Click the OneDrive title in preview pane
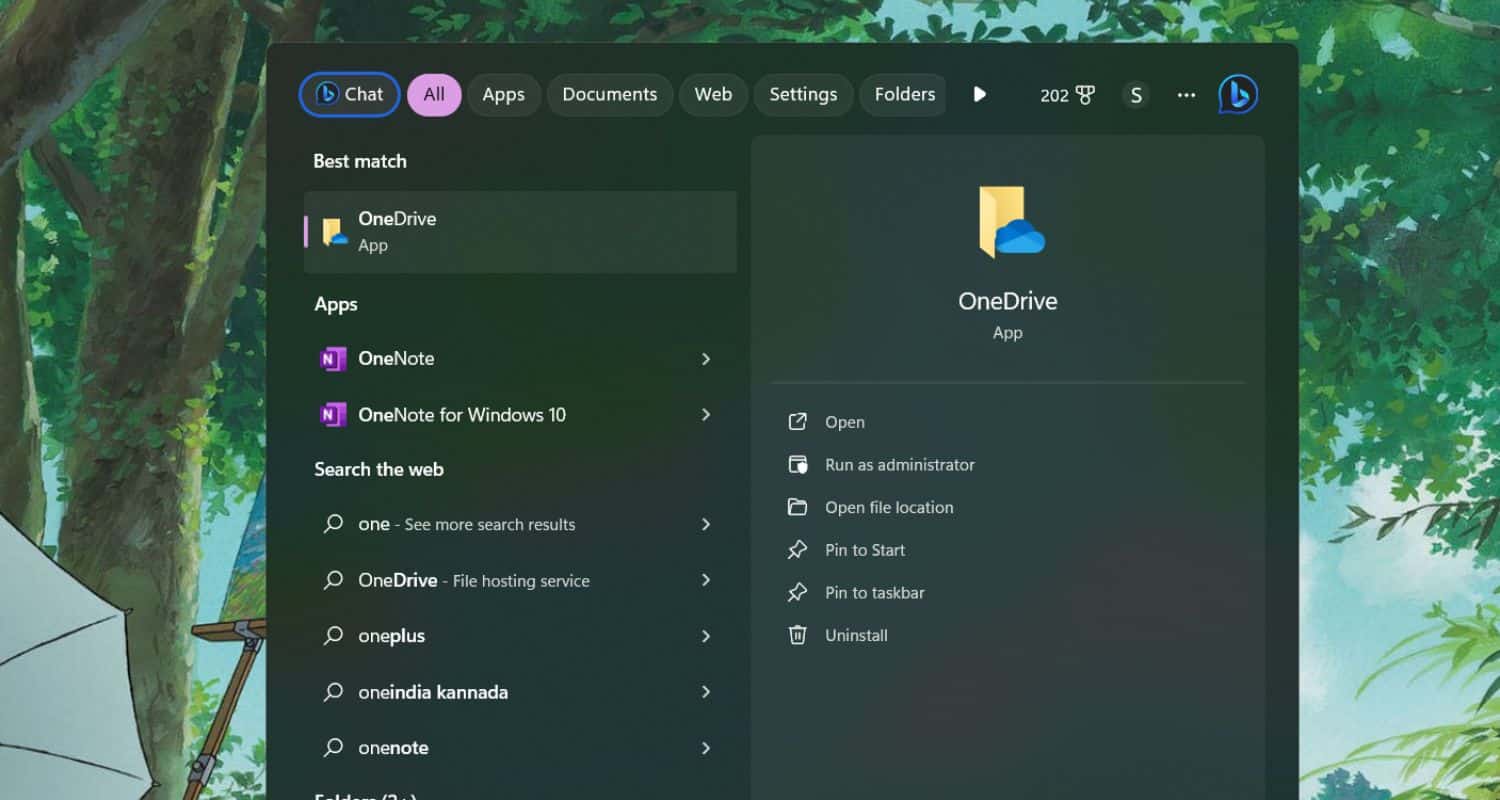This screenshot has width=1500, height=800. coord(1008,301)
